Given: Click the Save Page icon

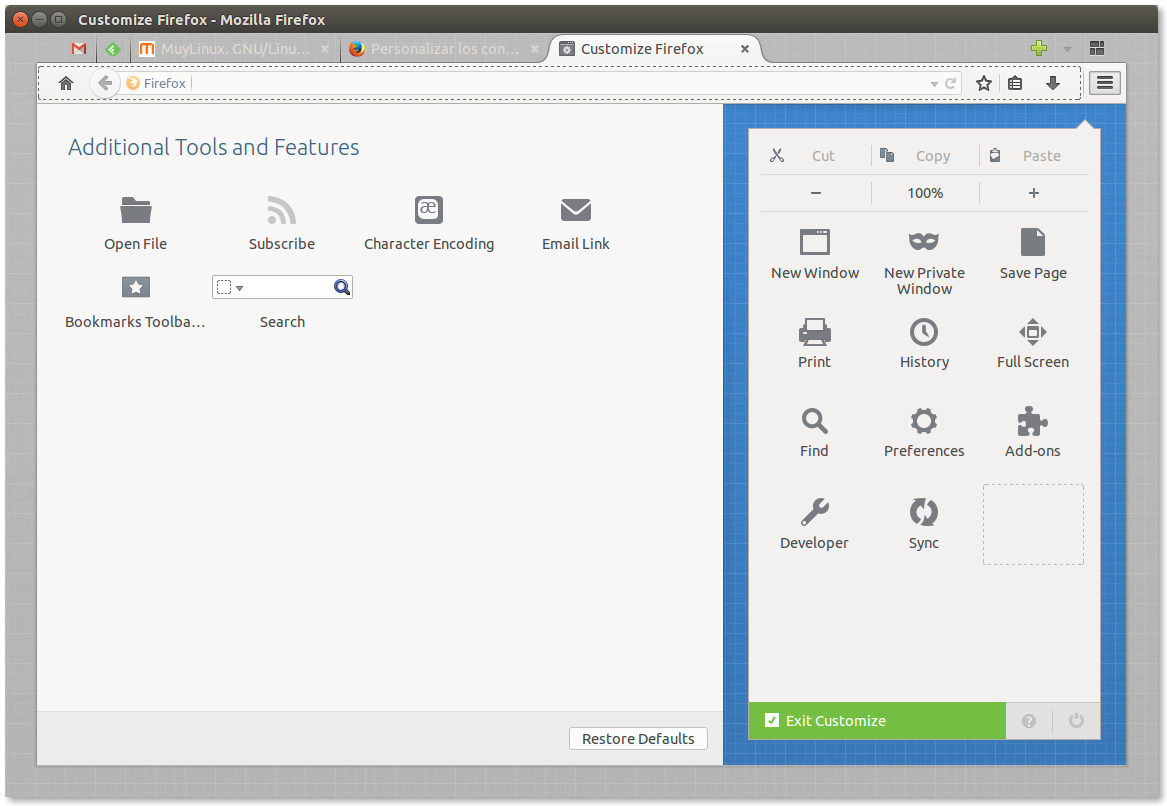Looking at the screenshot, I should point(1032,242).
